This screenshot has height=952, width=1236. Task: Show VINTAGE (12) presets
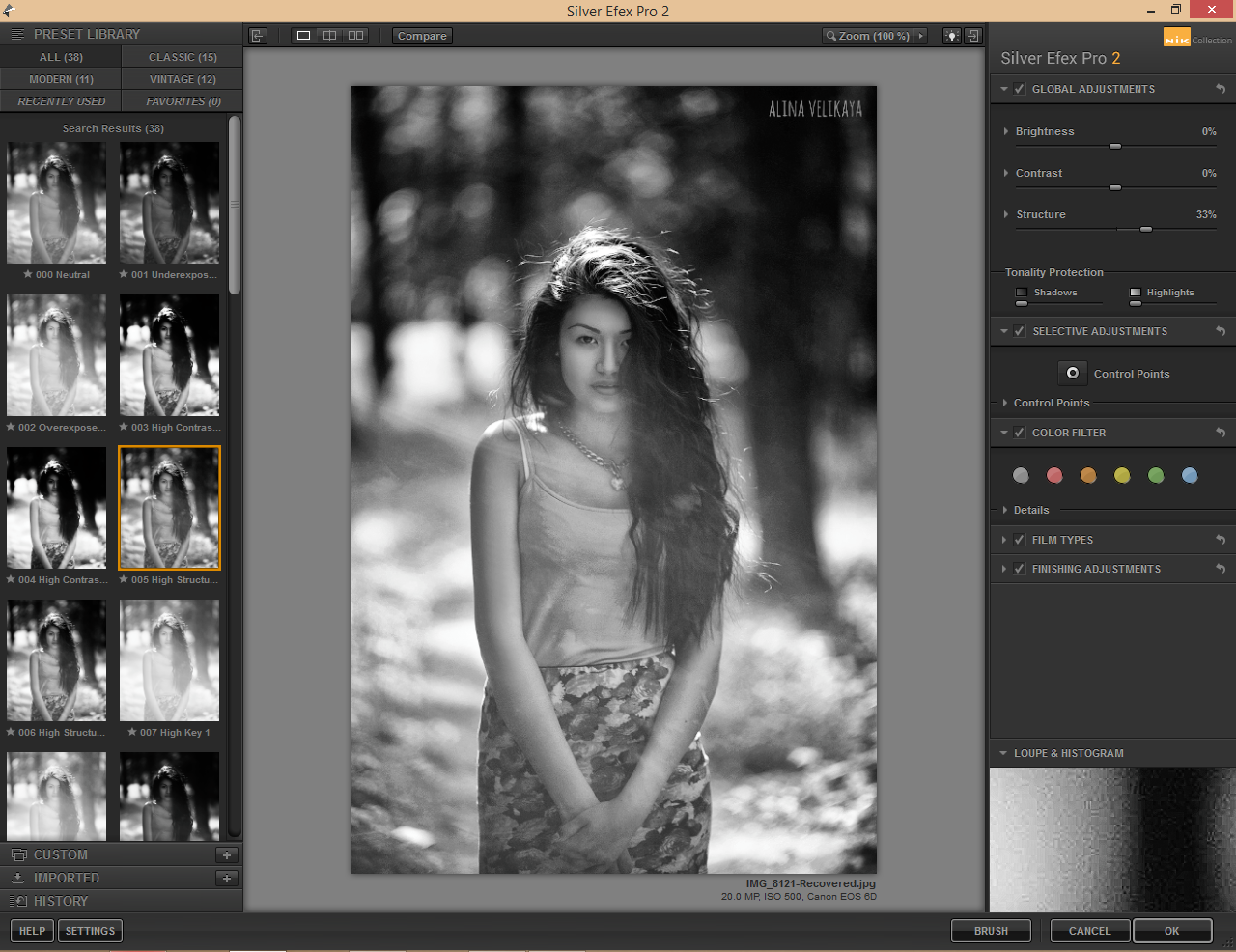183,79
